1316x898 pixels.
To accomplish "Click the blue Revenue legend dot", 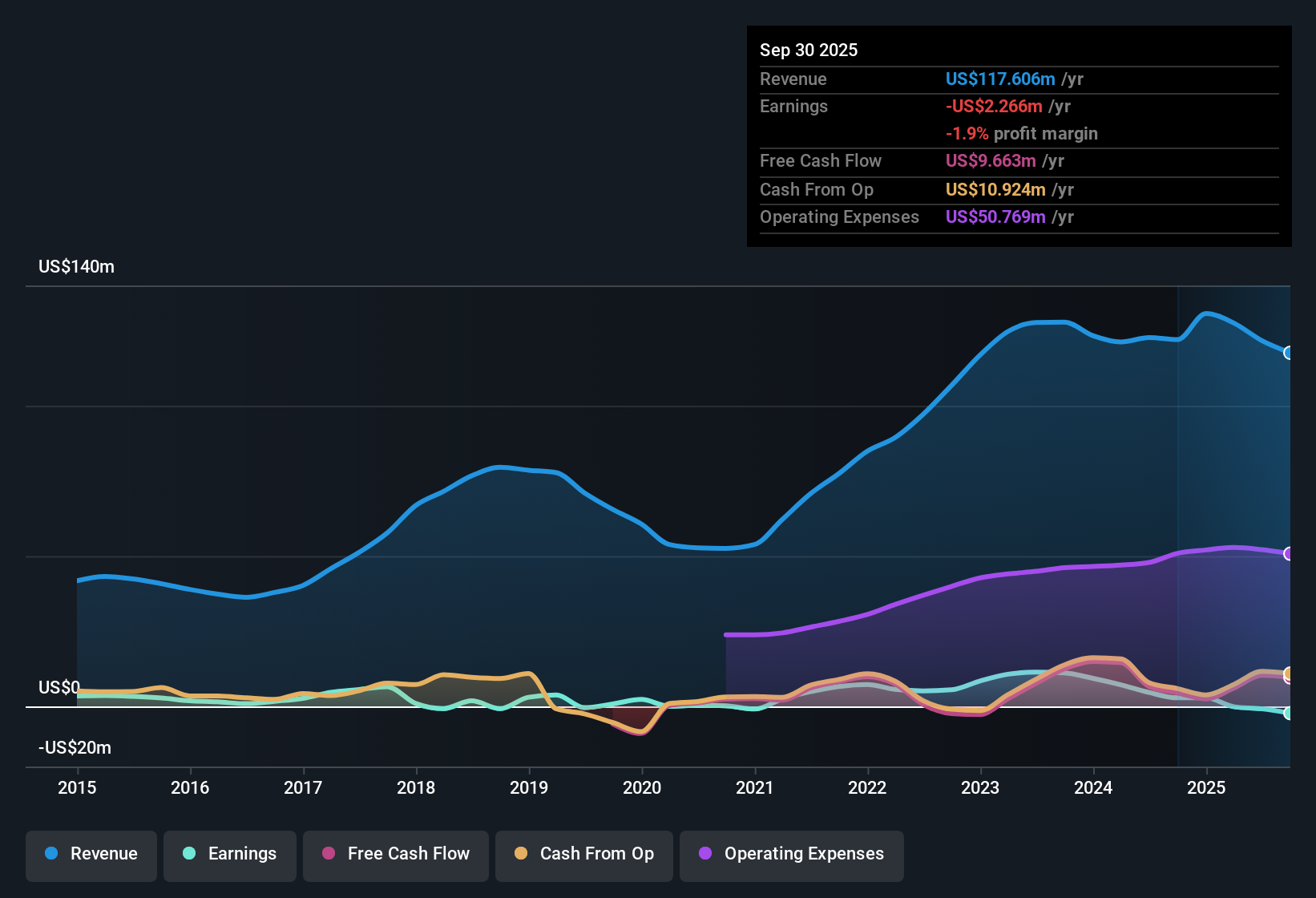I will click(51, 854).
